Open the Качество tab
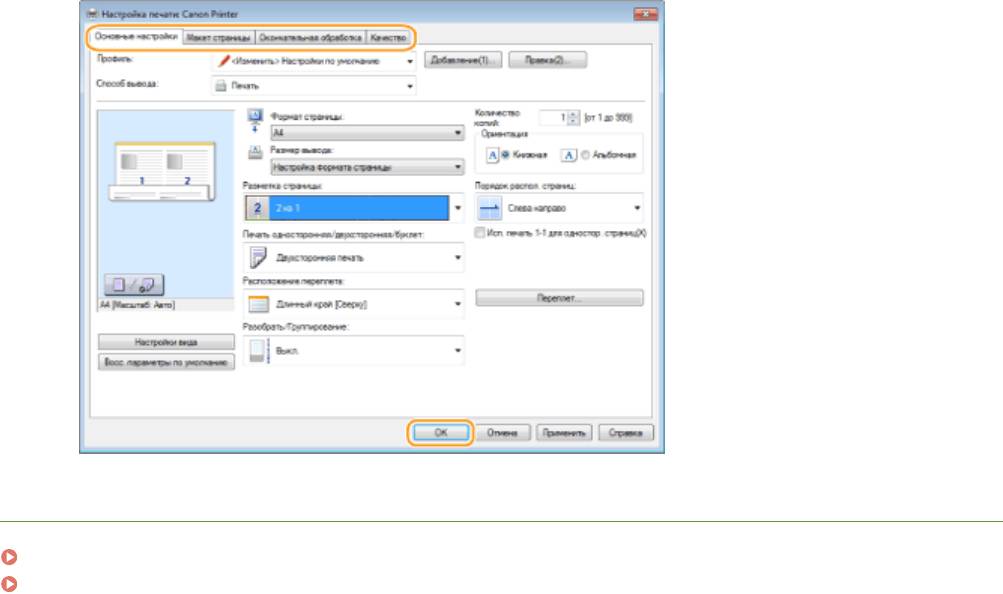This screenshot has height=594, width=1003. tap(387, 36)
